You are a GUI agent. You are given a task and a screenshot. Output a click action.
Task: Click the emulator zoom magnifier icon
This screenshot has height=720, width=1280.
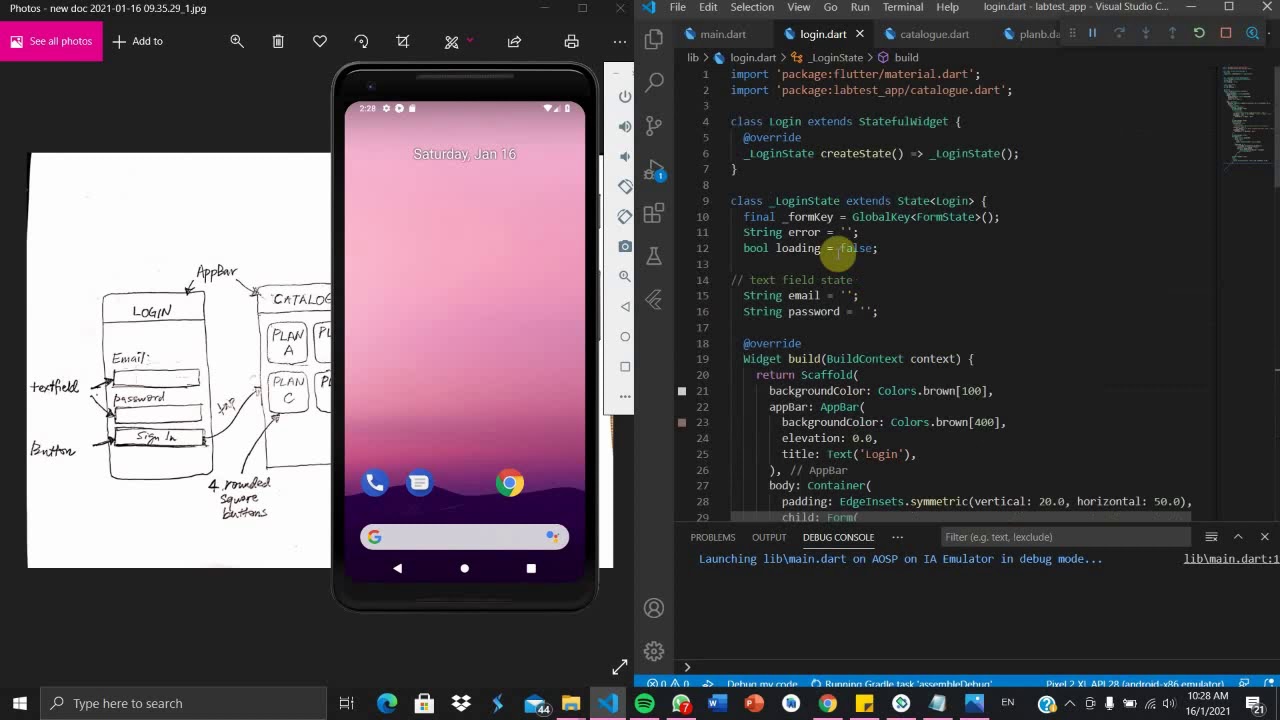[625, 276]
